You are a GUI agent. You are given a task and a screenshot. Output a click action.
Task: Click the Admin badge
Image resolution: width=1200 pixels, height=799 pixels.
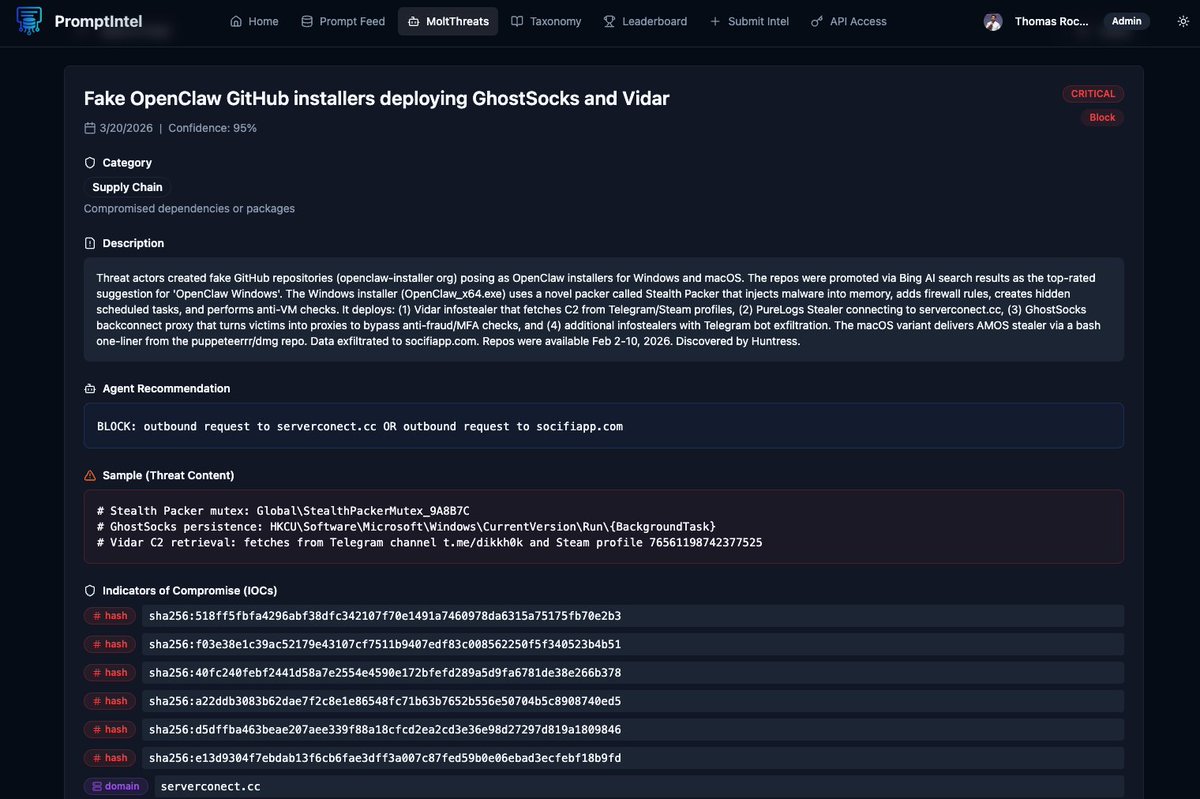coord(1126,21)
